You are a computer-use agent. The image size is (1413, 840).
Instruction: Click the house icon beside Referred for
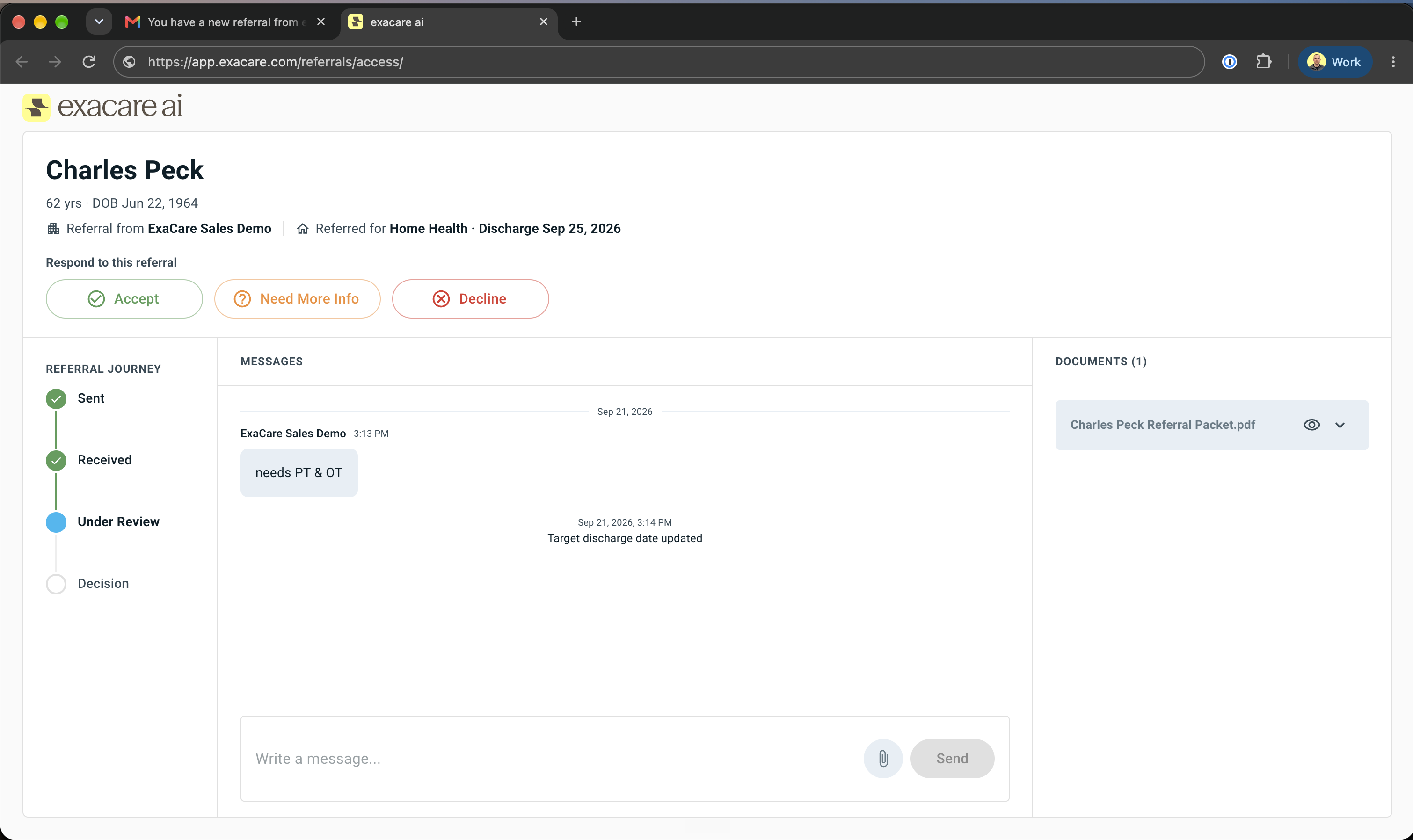pos(303,229)
